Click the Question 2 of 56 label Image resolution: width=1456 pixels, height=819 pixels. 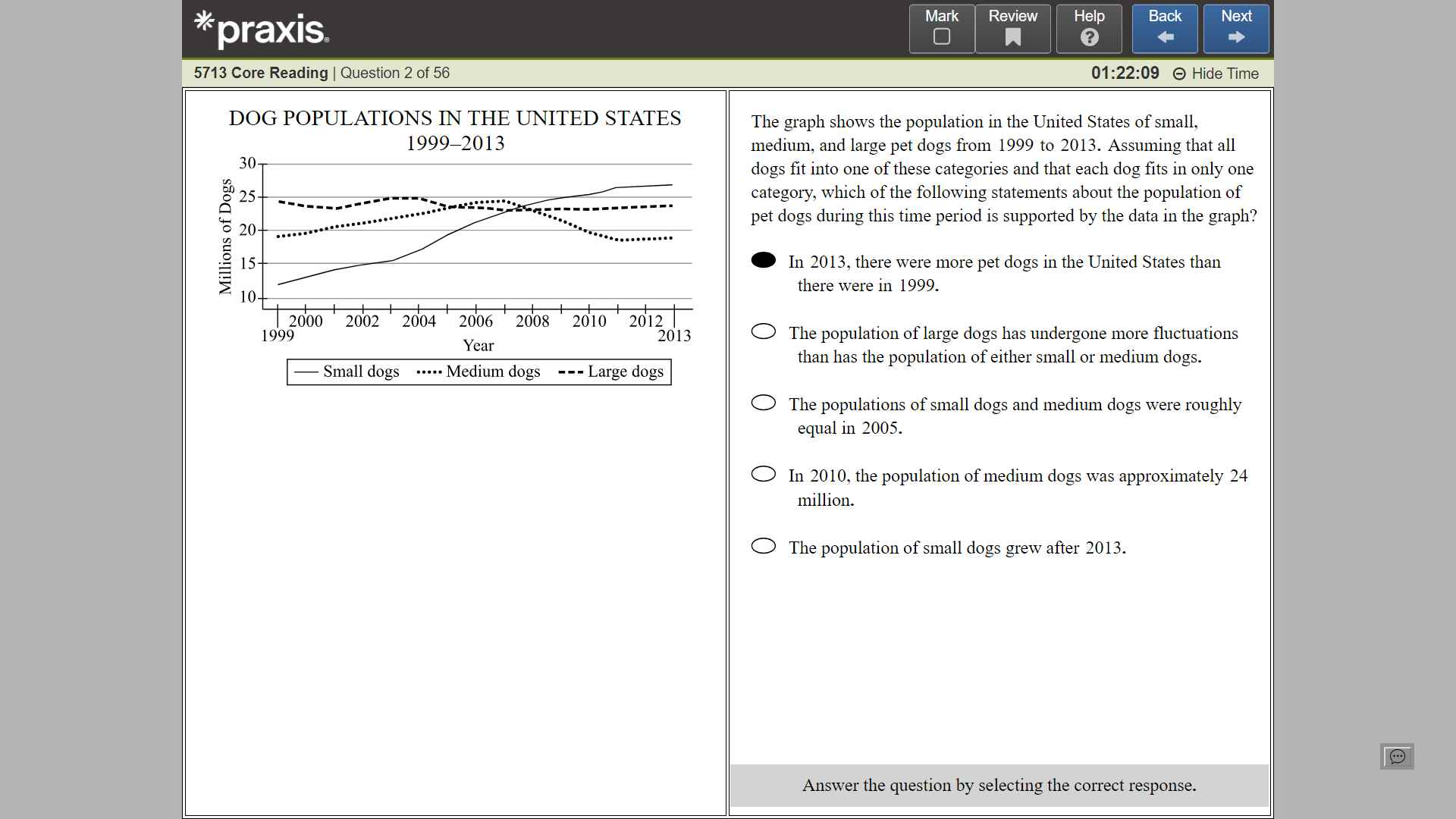pos(394,73)
